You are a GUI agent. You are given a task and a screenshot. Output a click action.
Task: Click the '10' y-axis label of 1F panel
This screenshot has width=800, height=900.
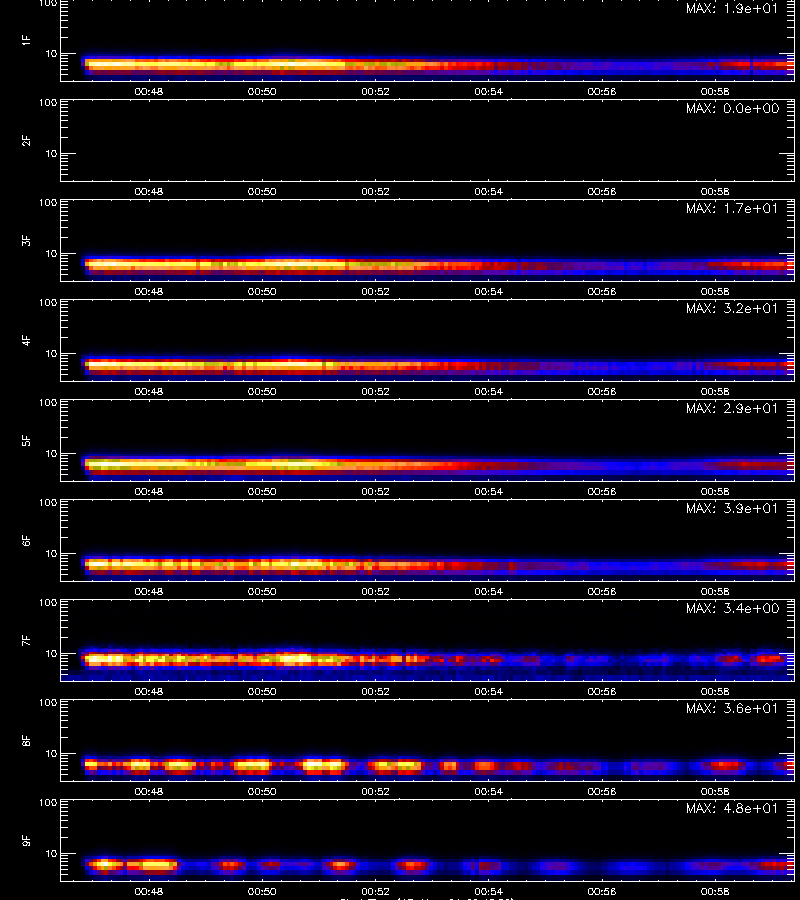click(x=51, y=53)
